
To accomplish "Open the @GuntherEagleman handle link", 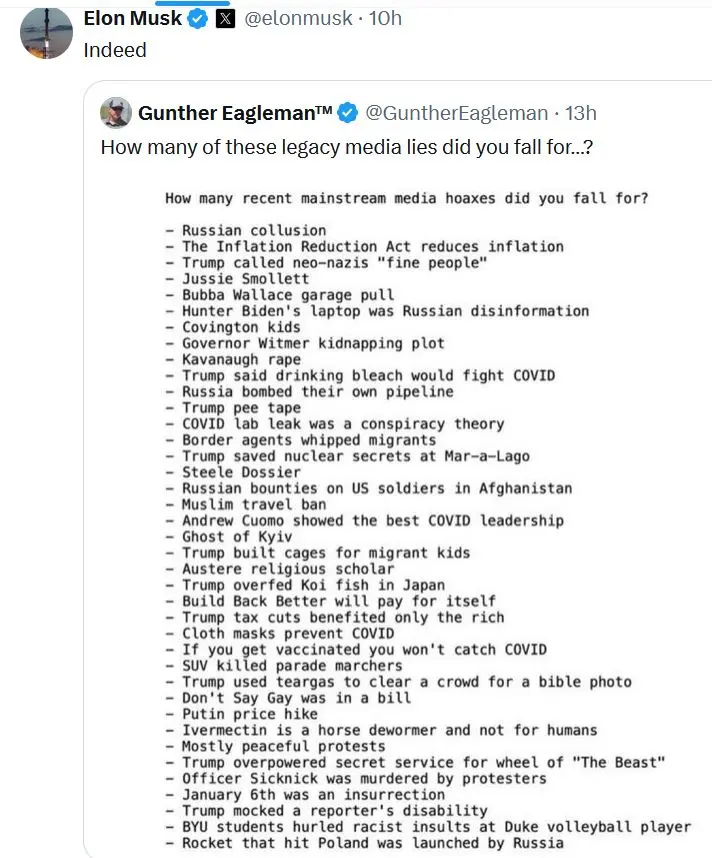I will click(456, 113).
